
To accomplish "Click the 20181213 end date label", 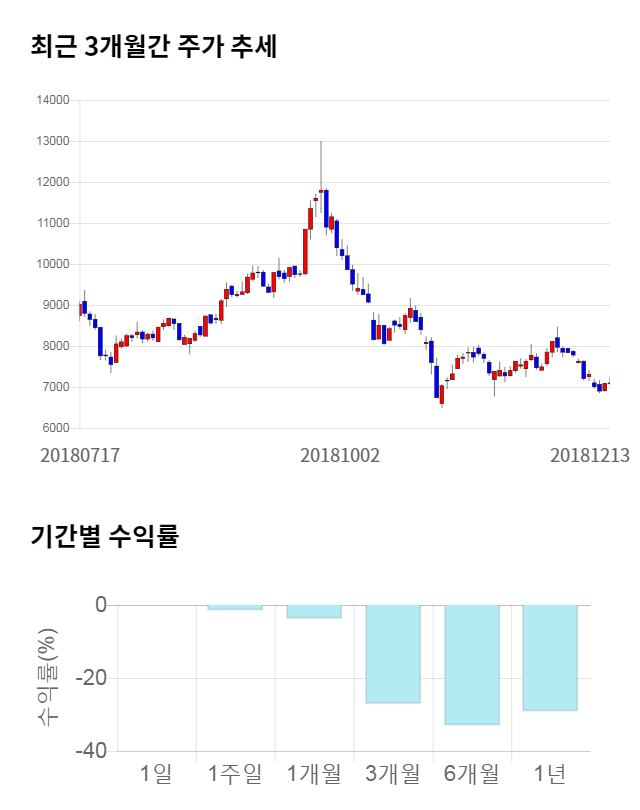I will click(x=590, y=454).
